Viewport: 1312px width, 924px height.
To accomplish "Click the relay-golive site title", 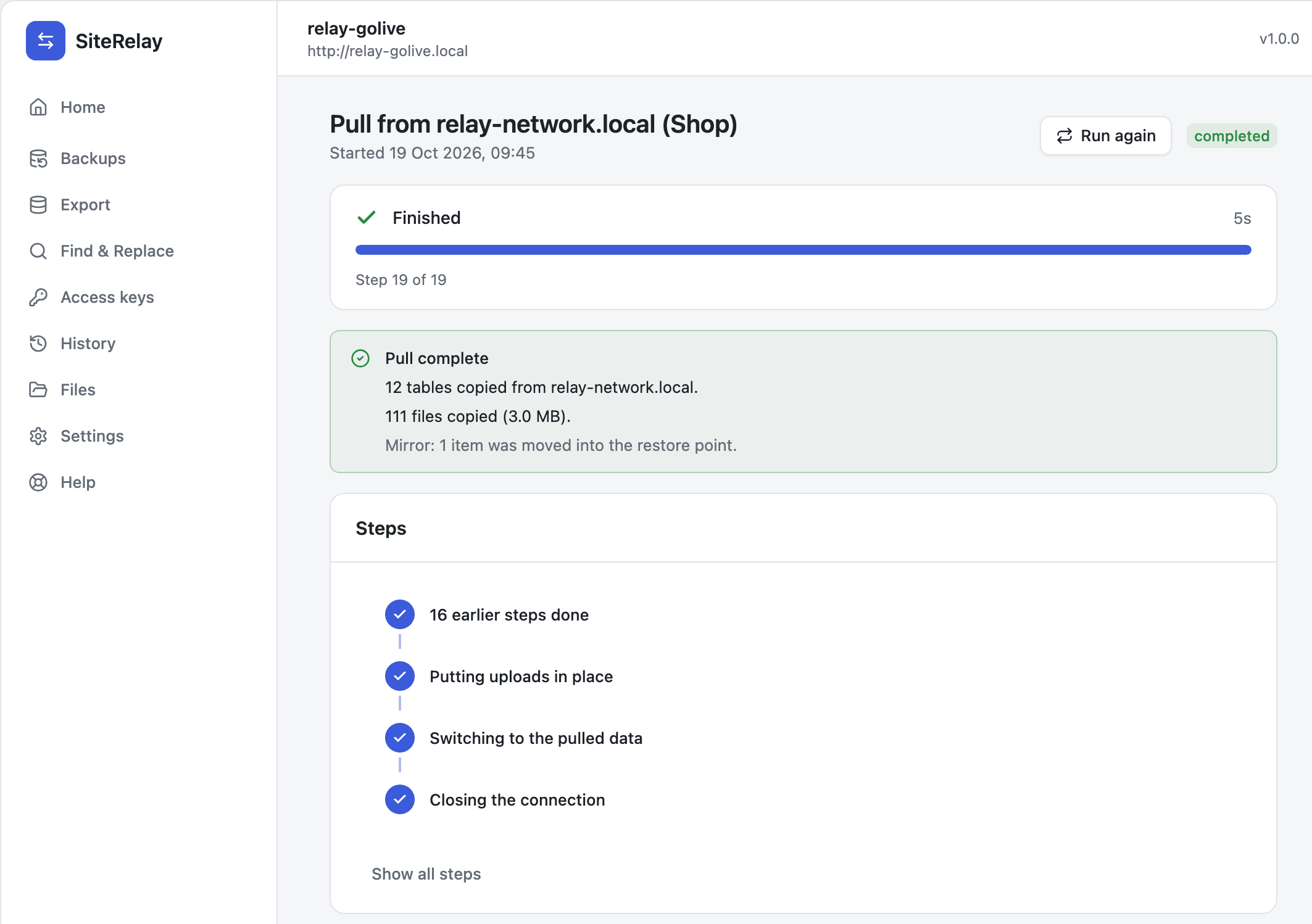I will click(x=356, y=28).
